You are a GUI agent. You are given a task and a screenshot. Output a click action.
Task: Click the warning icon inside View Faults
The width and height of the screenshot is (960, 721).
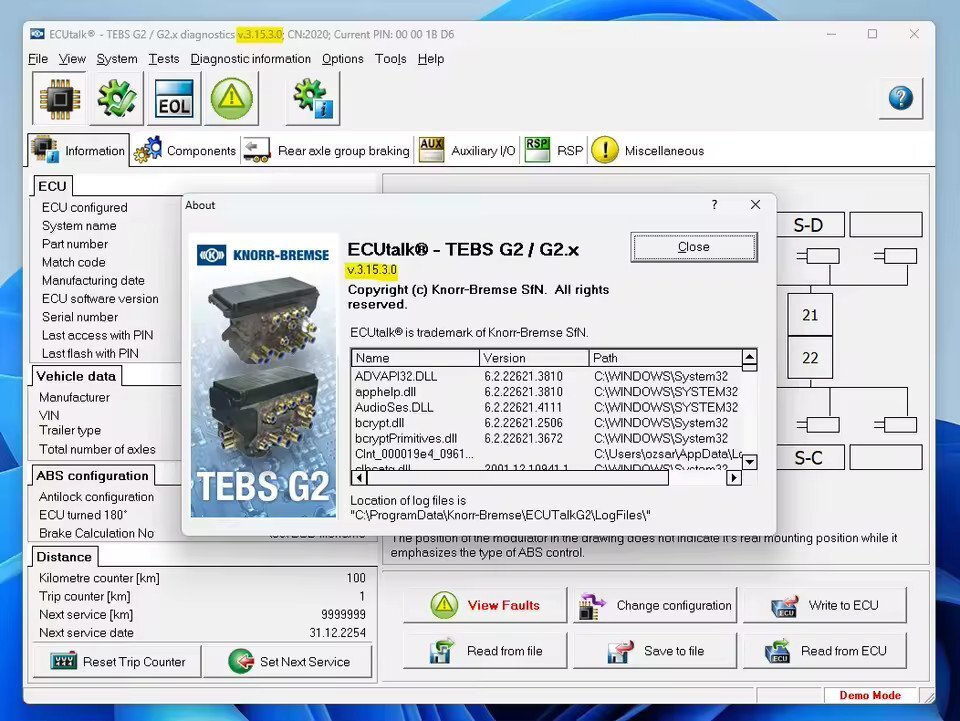(x=443, y=605)
